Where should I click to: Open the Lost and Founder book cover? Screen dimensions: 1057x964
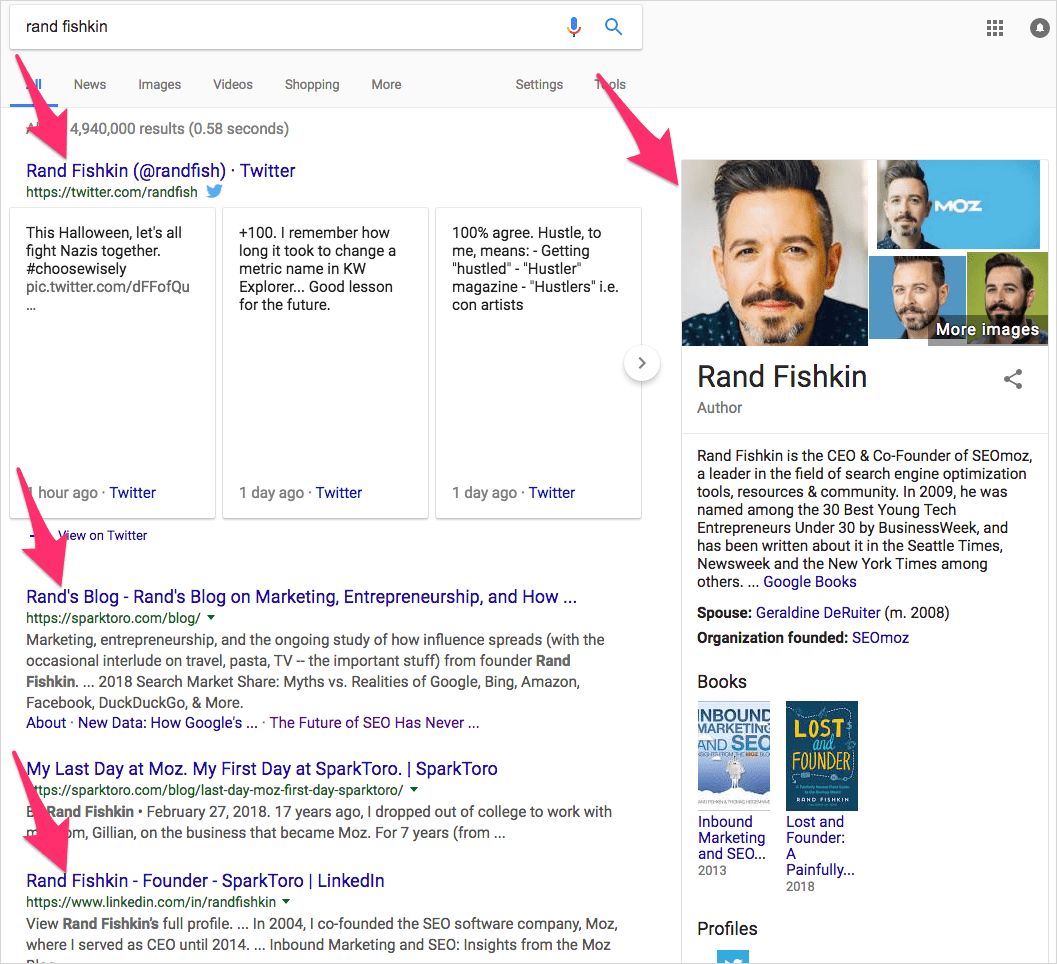(x=822, y=756)
